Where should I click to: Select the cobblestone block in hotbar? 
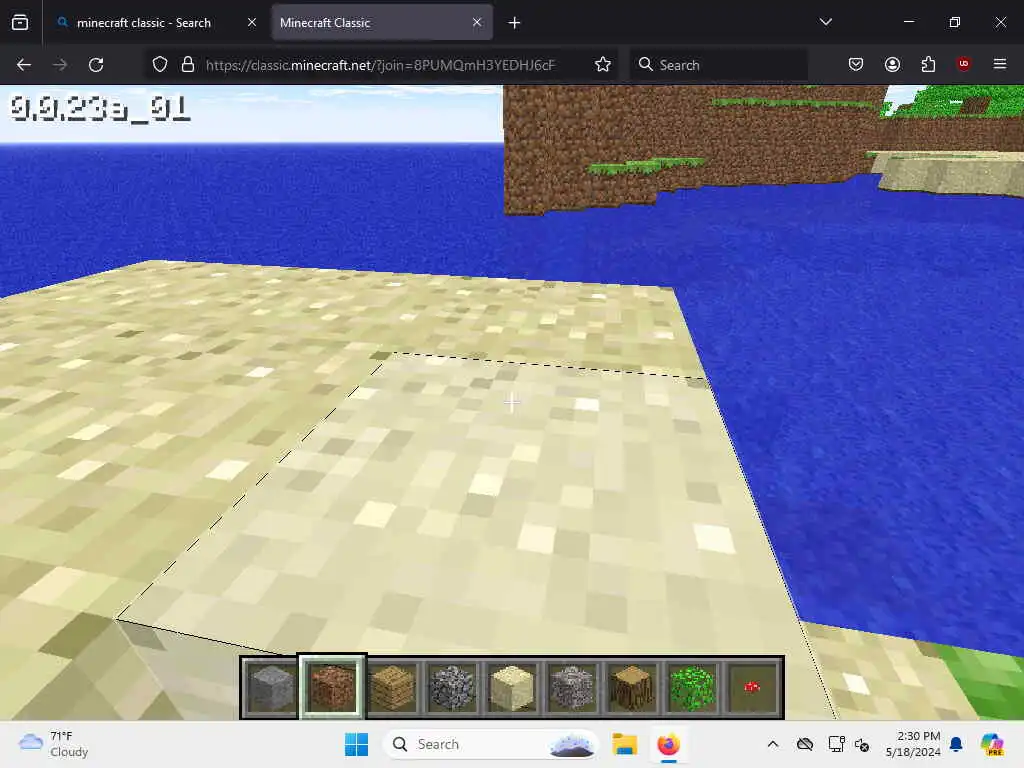(x=452, y=687)
